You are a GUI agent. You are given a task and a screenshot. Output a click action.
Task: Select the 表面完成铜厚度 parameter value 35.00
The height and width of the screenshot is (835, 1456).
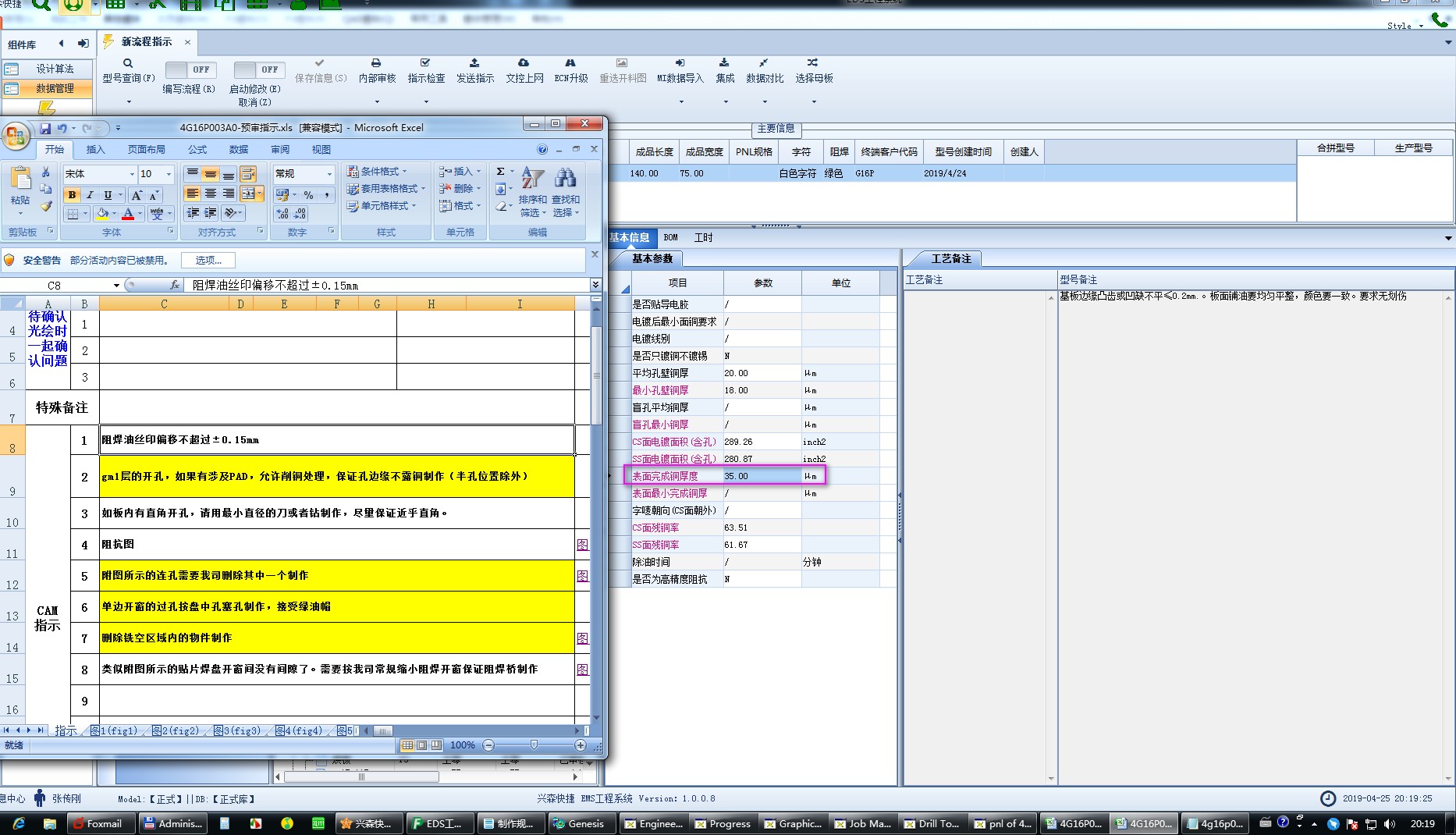pos(762,476)
